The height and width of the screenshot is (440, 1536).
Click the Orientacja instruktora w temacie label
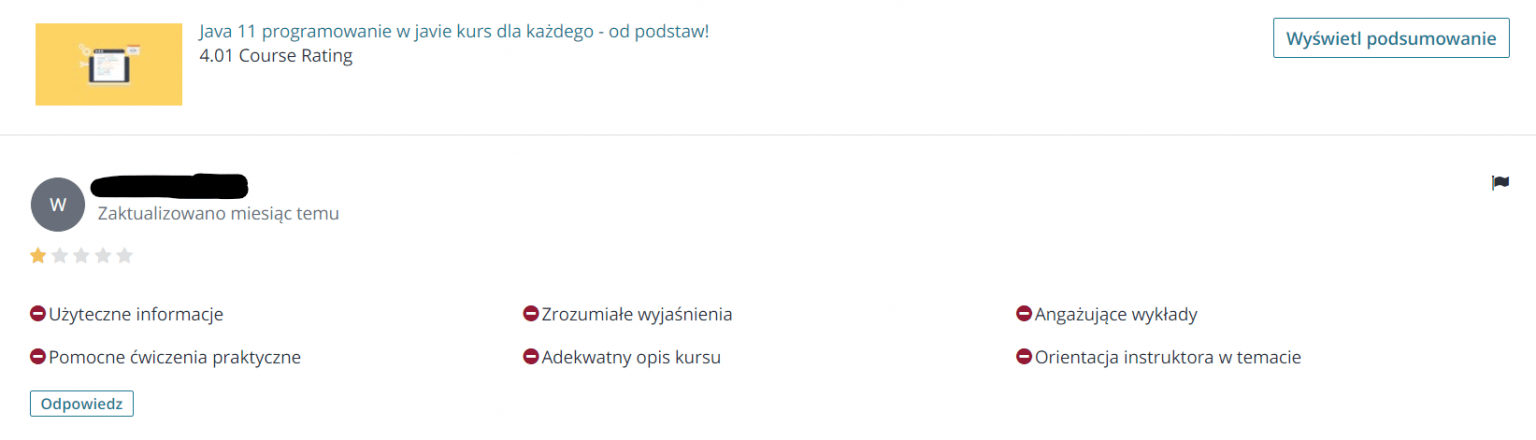(1168, 357)
